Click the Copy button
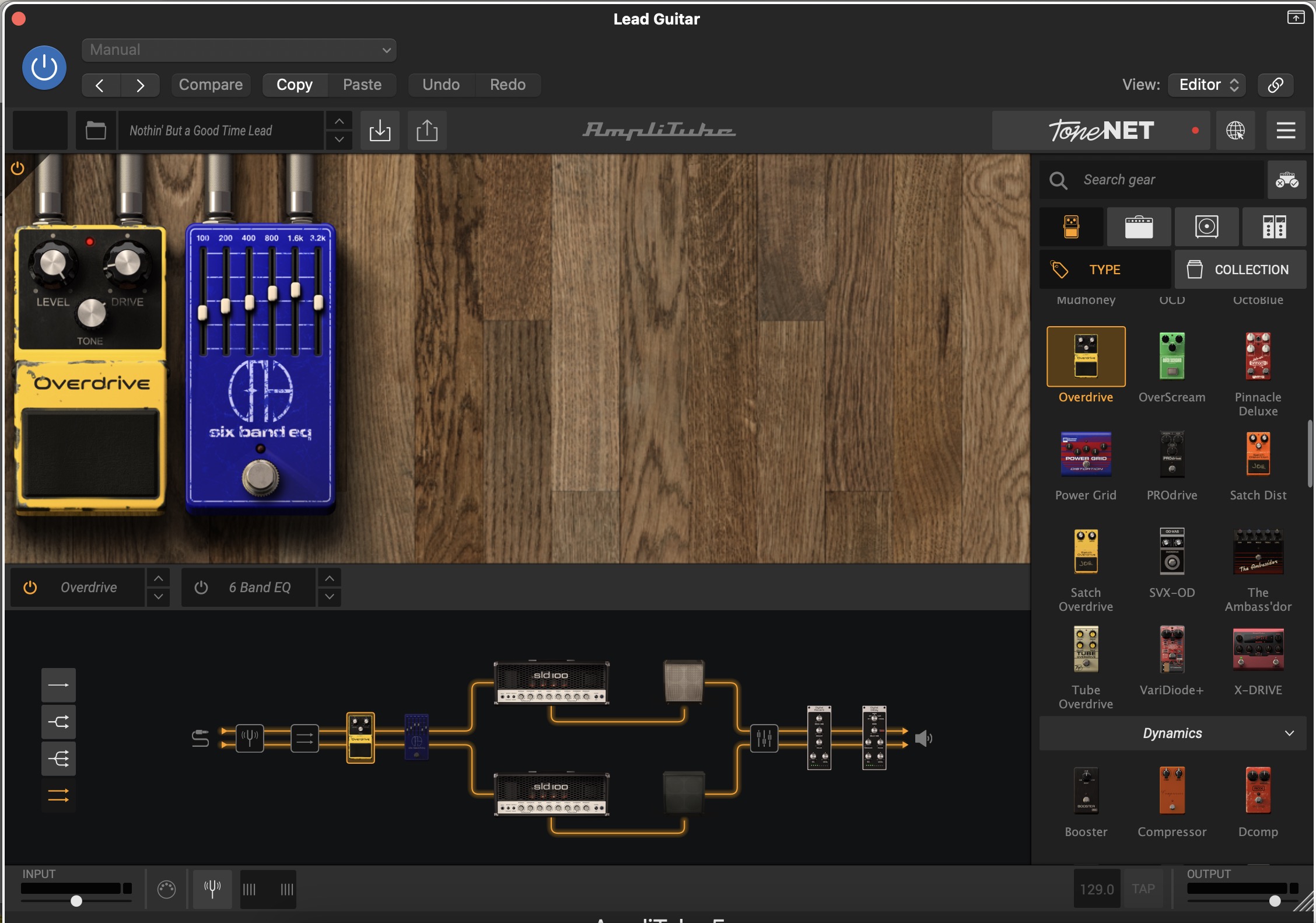 point(295,85)
